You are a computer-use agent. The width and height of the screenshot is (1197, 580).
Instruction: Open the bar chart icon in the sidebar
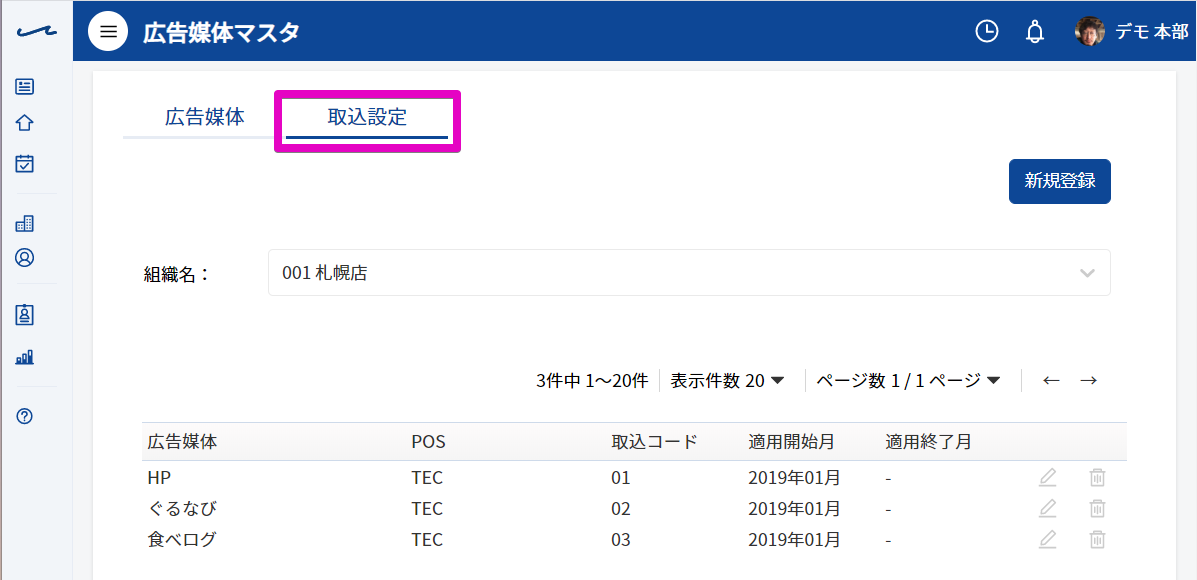coord(25,356)
